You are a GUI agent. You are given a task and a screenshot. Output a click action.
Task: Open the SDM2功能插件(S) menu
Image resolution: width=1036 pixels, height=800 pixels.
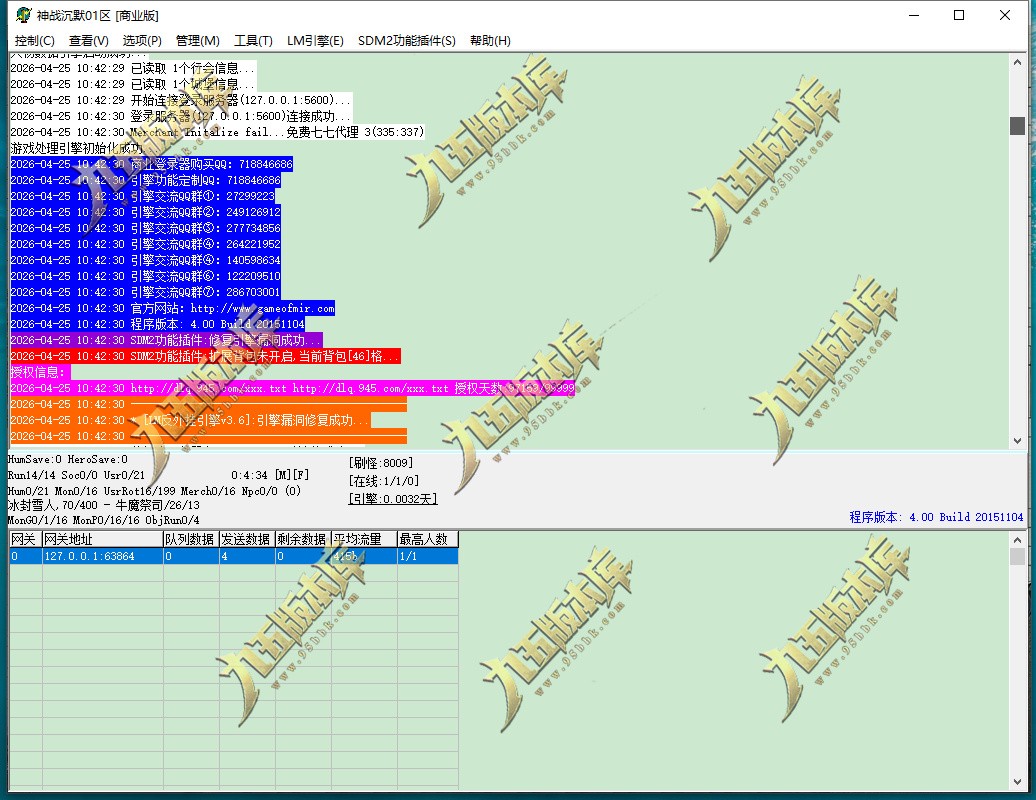click(x=406, y=41)
